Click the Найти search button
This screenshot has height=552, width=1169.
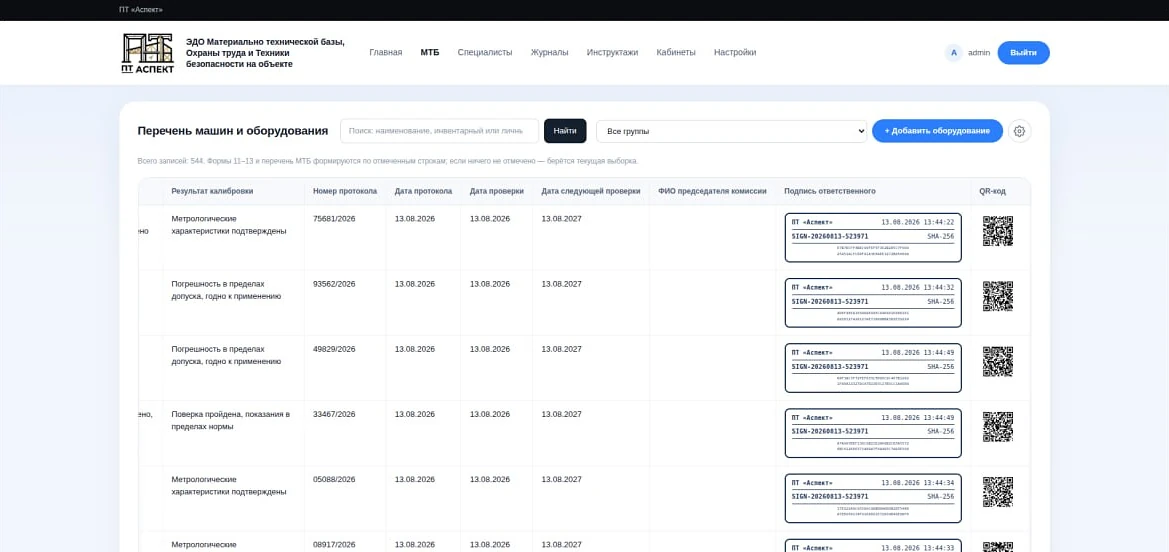pyautogui.click(x=565, y=131)
